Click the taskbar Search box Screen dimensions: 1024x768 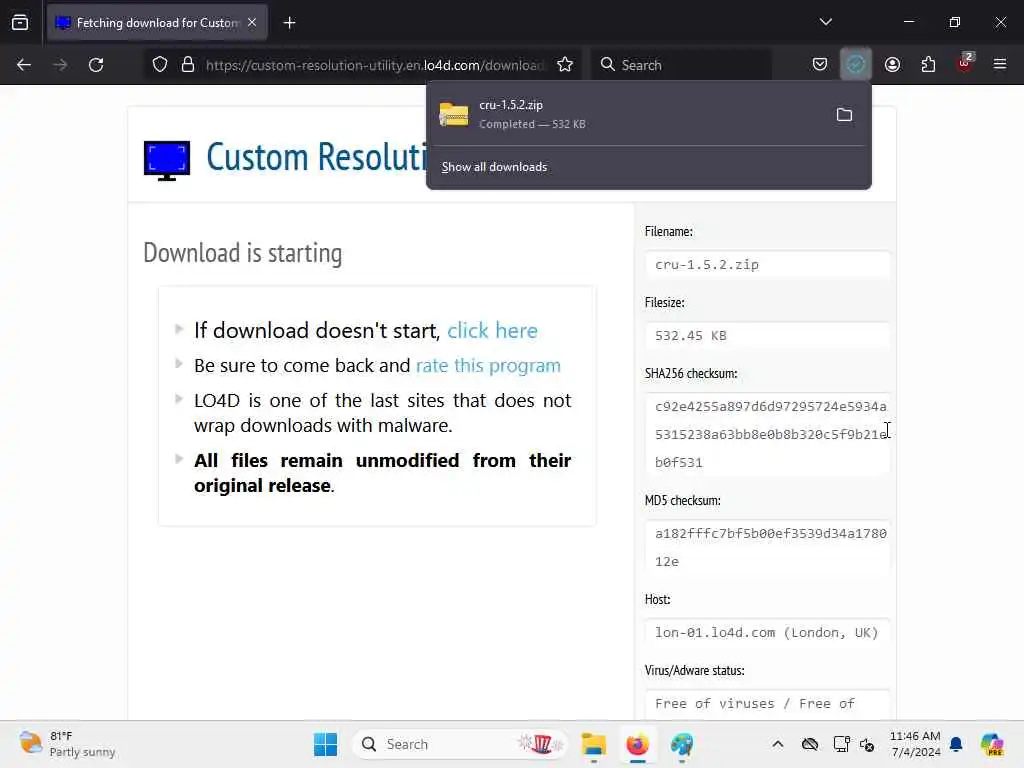click(x=460, y=744)
